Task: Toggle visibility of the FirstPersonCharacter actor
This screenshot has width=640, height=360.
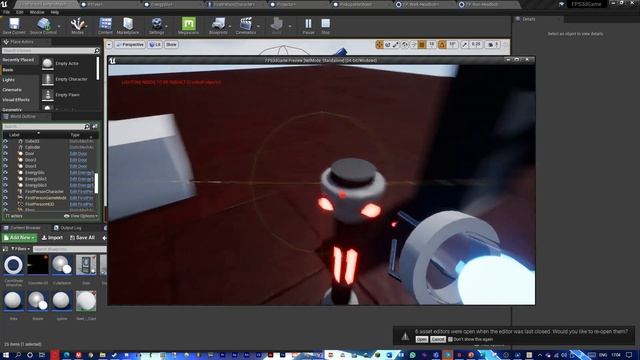Action: point(6,191)
